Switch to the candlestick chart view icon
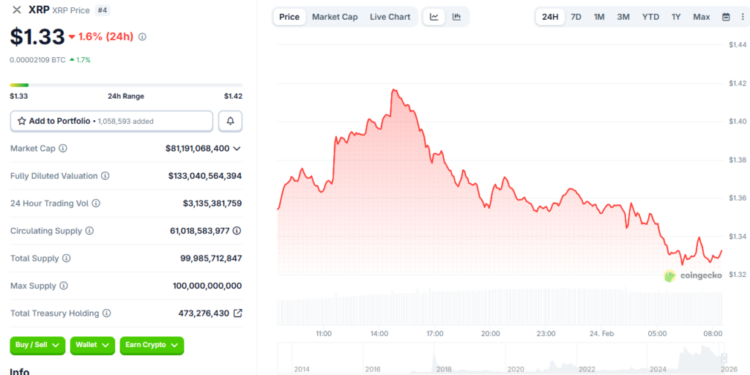The image size is (750, 375). pyautogui.click(x=457, y=17)
